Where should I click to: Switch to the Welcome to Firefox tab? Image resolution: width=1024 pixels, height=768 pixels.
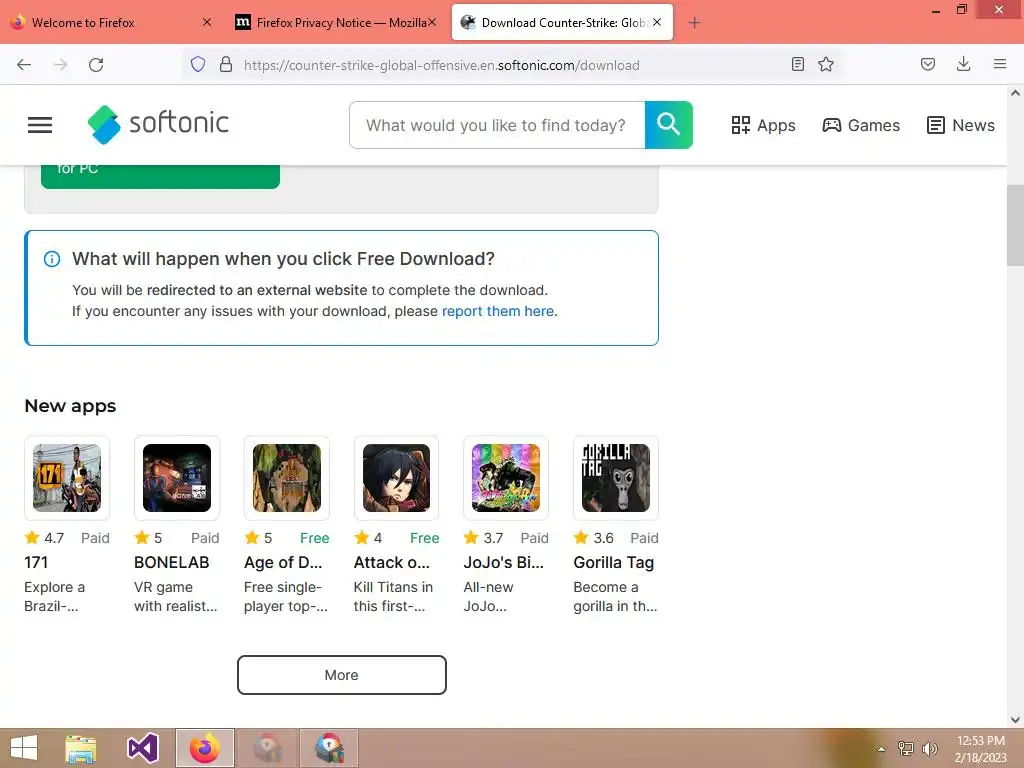tap(112, 22)
